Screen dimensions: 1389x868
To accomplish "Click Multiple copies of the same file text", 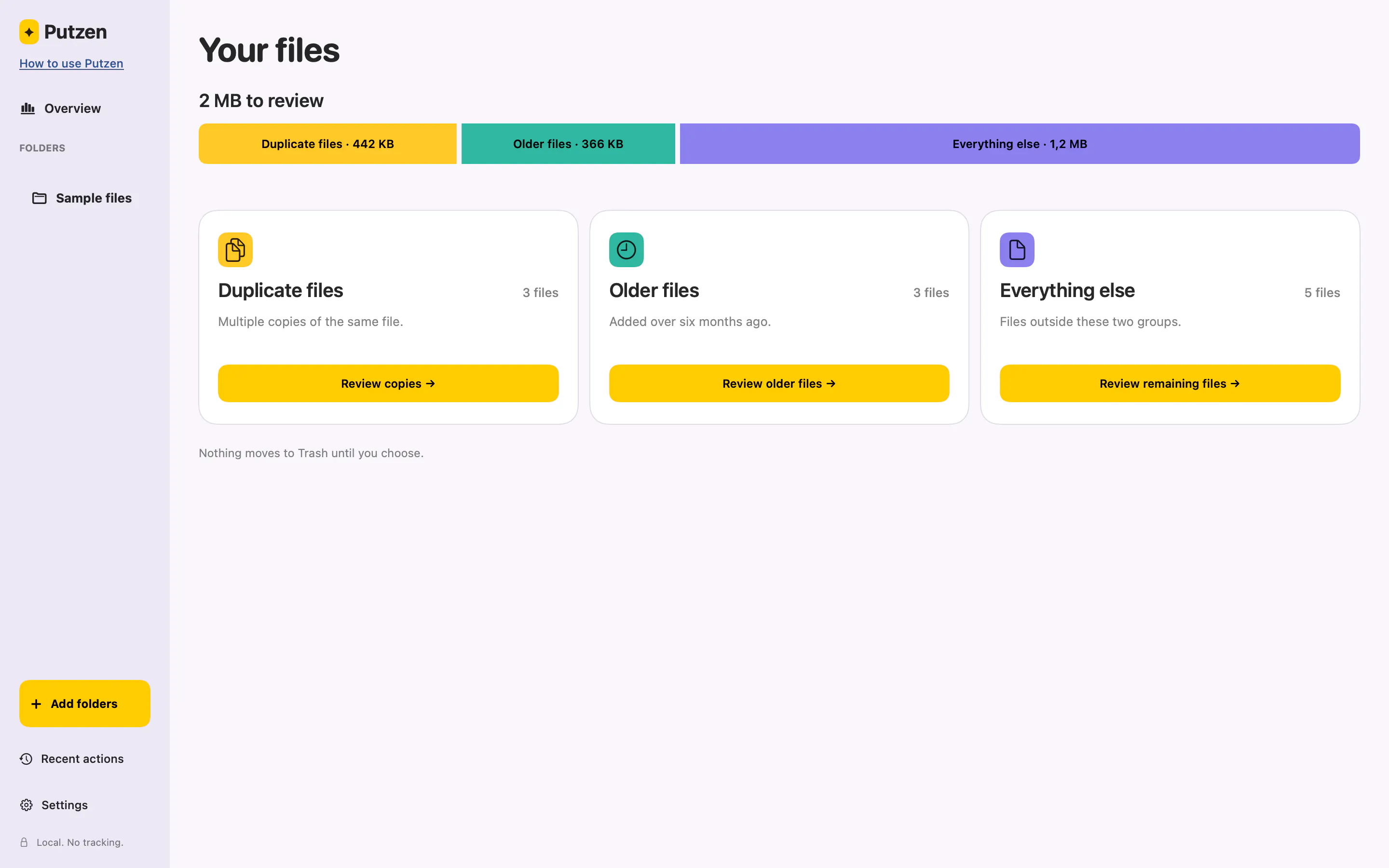I will [x=311, y=322].
